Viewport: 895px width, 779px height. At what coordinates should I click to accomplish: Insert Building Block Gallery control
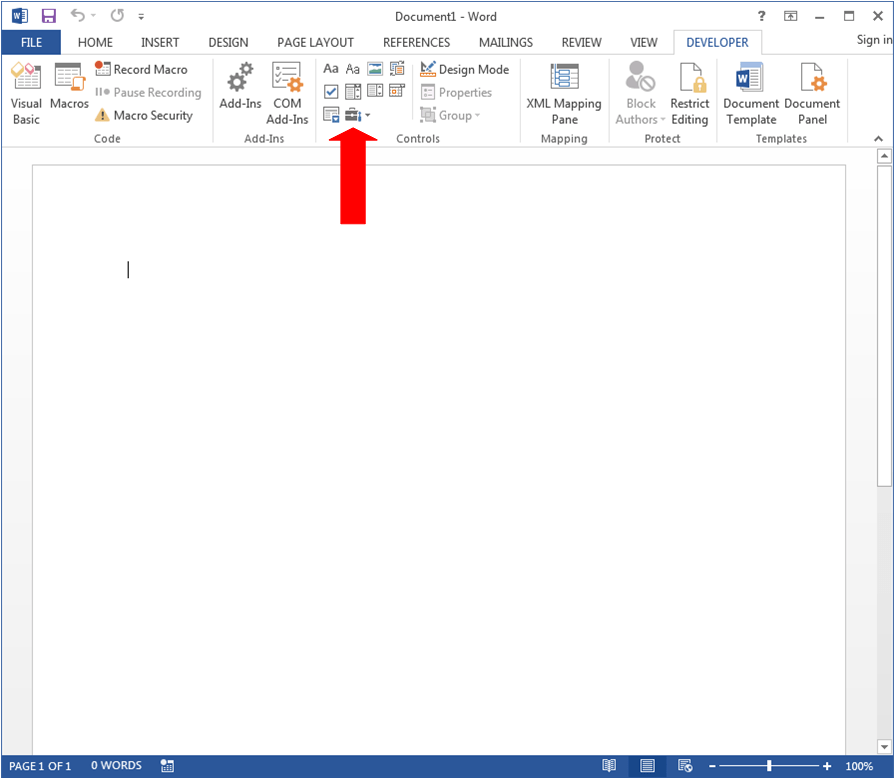click(x=397, y=69)
